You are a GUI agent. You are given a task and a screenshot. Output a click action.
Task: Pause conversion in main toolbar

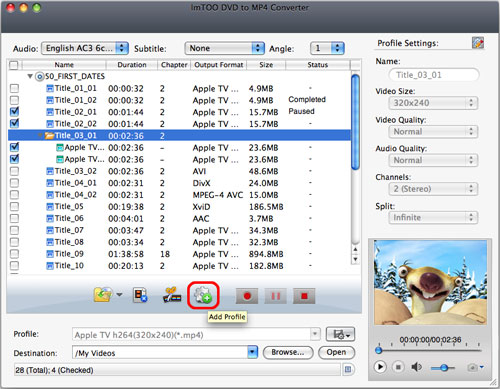pos(276,296)
